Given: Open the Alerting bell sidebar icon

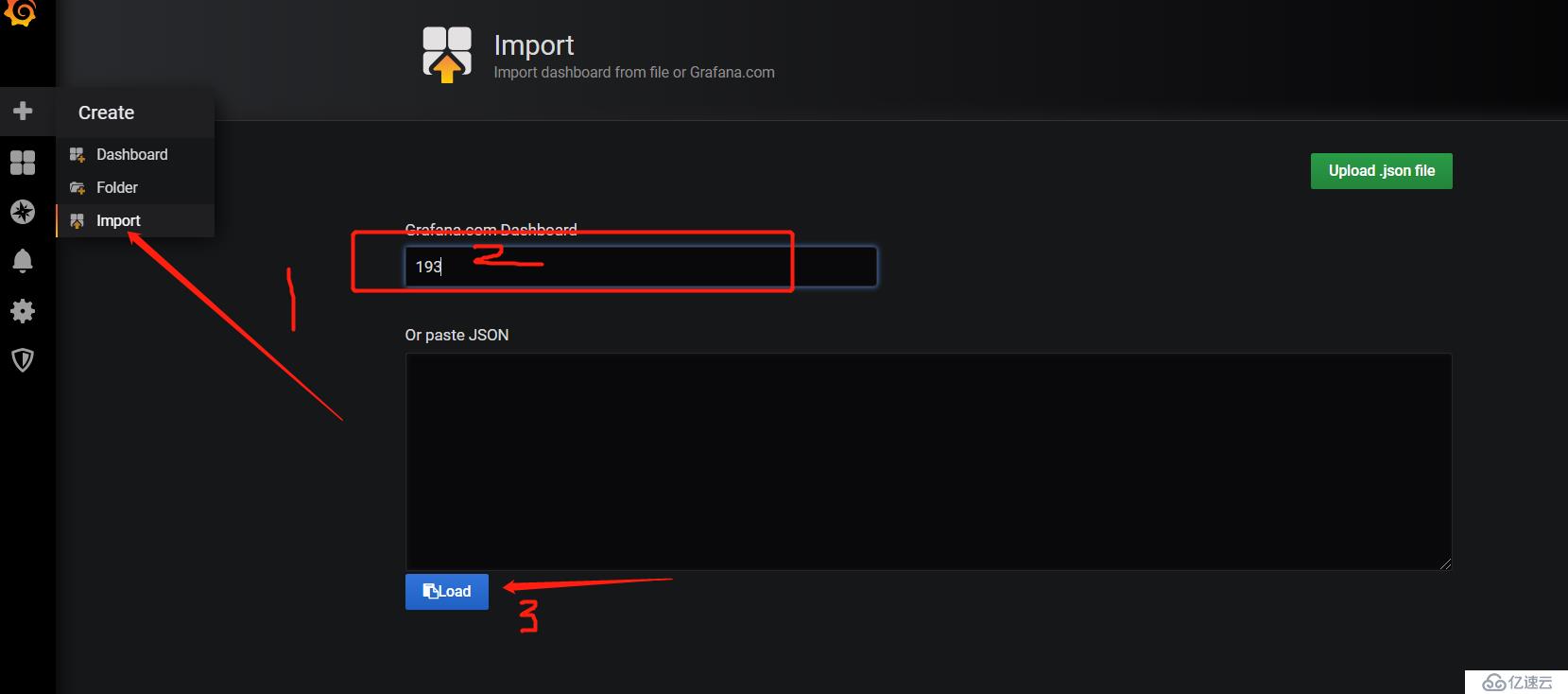Looking at the screenshot, I should [23, 261].
